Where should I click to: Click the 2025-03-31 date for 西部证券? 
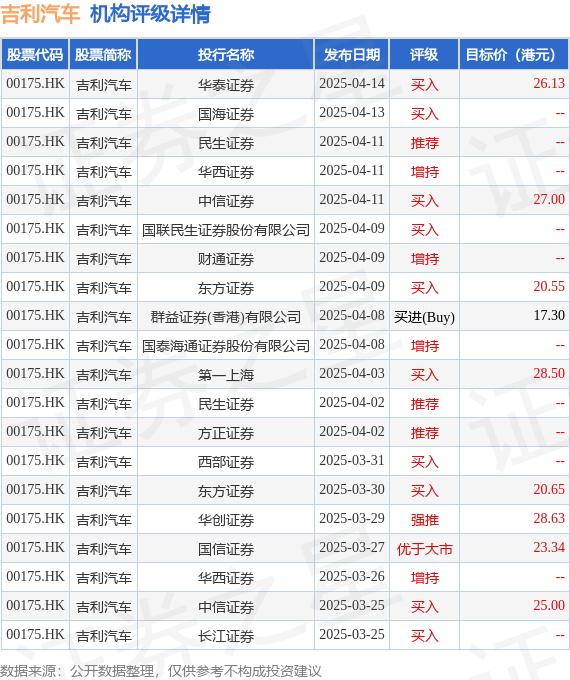pyautogui.click(x=352, y=461)
